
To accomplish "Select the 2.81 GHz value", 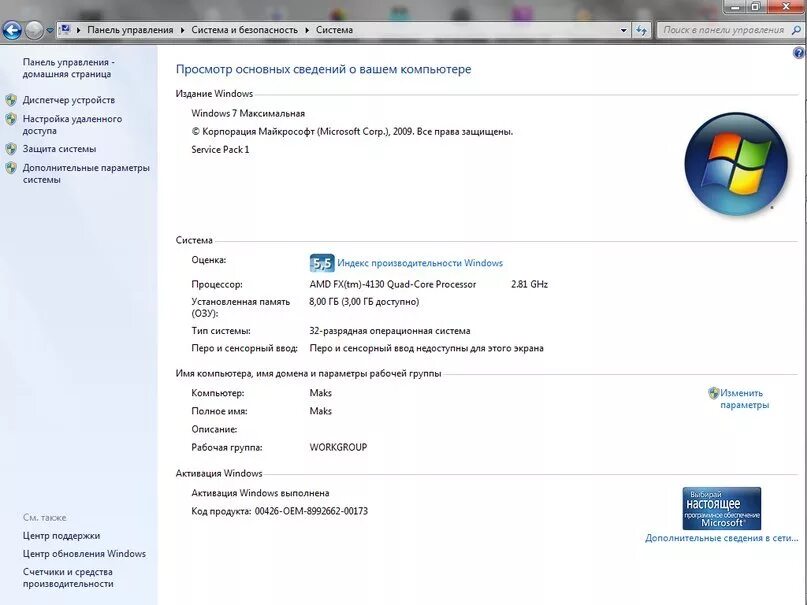I will click(x=530, y=284).
